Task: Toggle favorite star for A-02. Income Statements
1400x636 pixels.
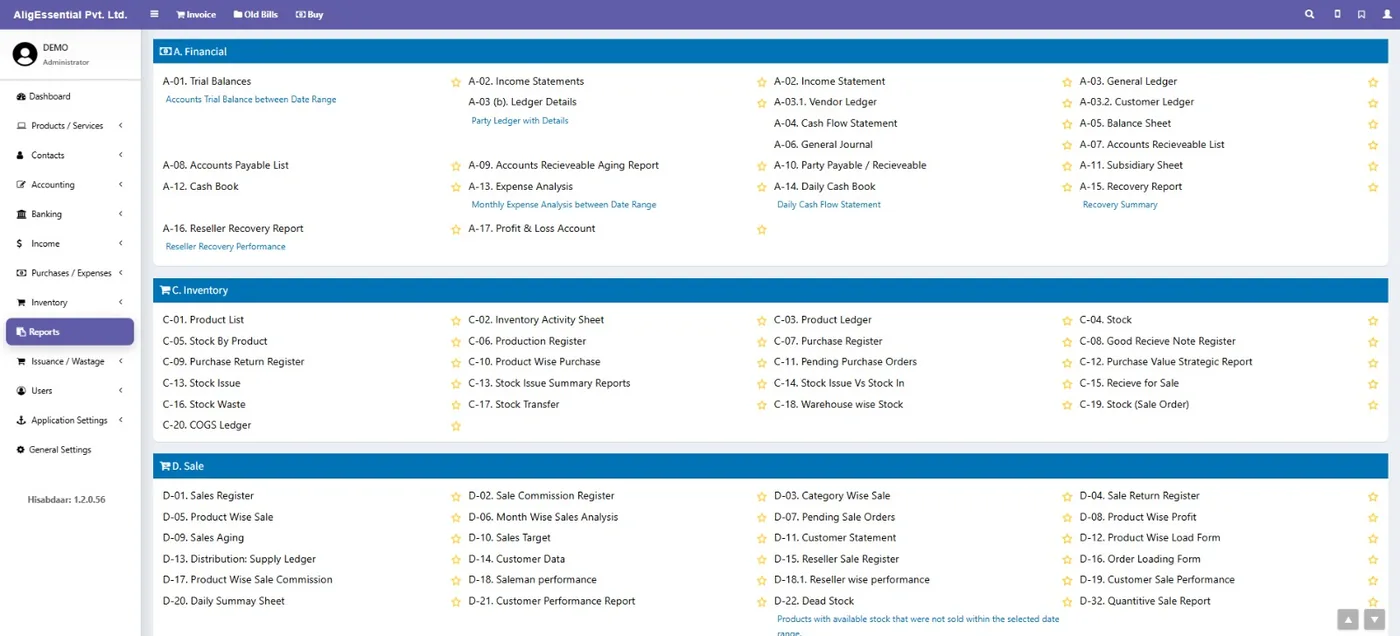Action: click(761, 82)
